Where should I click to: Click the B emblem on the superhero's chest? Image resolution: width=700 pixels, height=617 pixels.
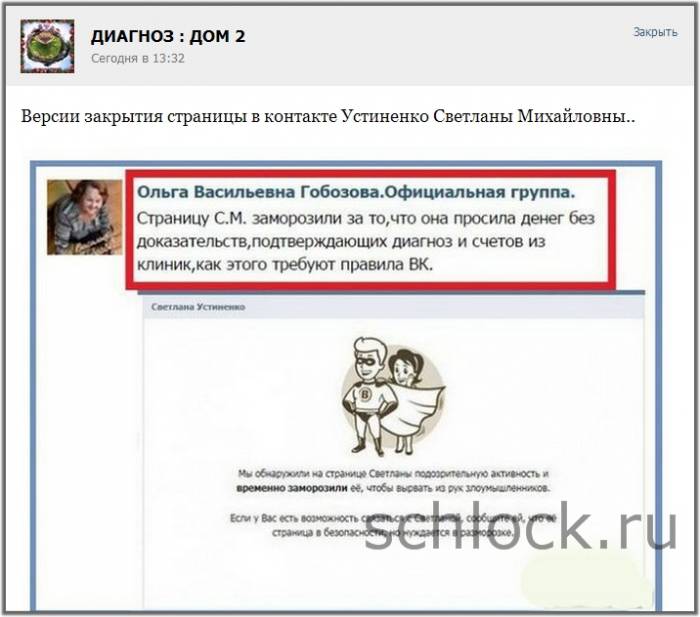pos(365,394)
